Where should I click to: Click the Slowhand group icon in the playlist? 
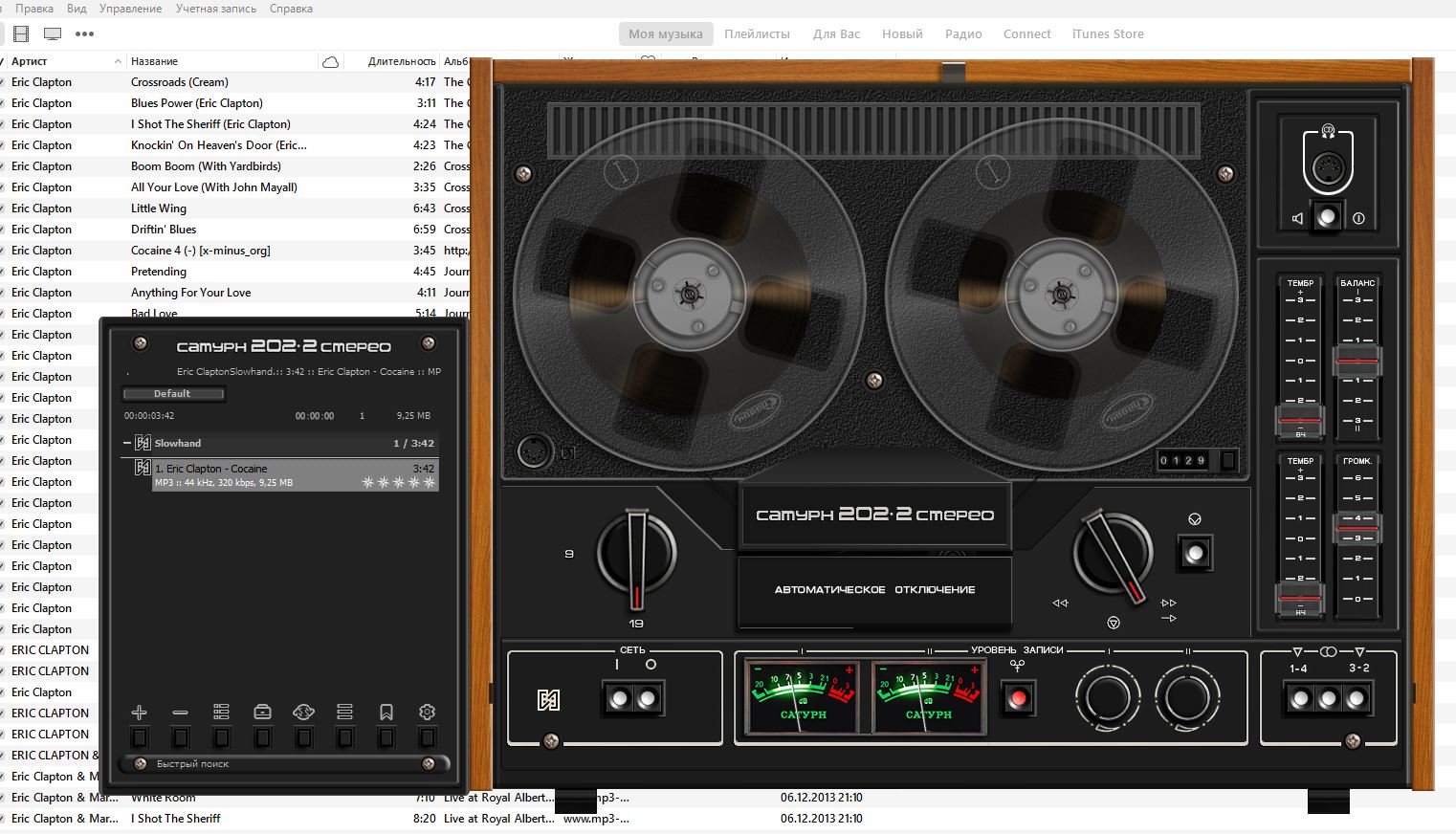point(143,443)
